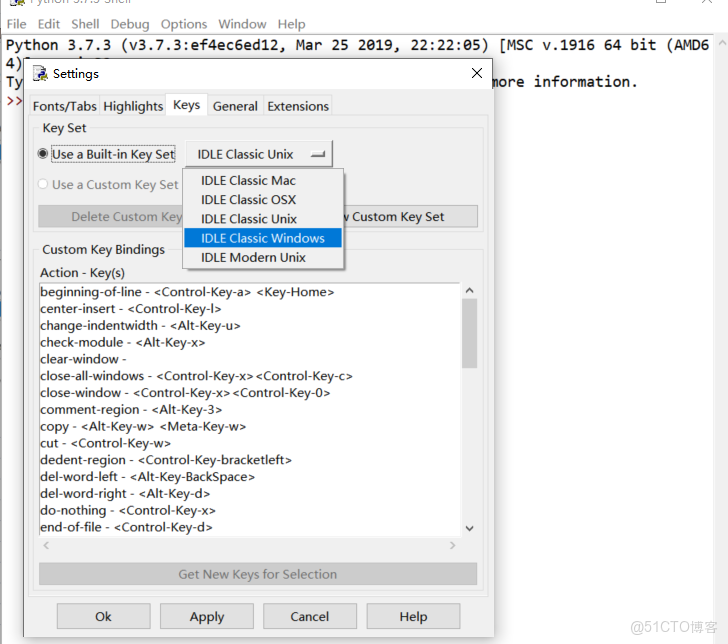Image resolution: width=728 pixels, height=644 pixels.
Task: Select the change-indentwidth binding row
Action: [x=250, y=325]
